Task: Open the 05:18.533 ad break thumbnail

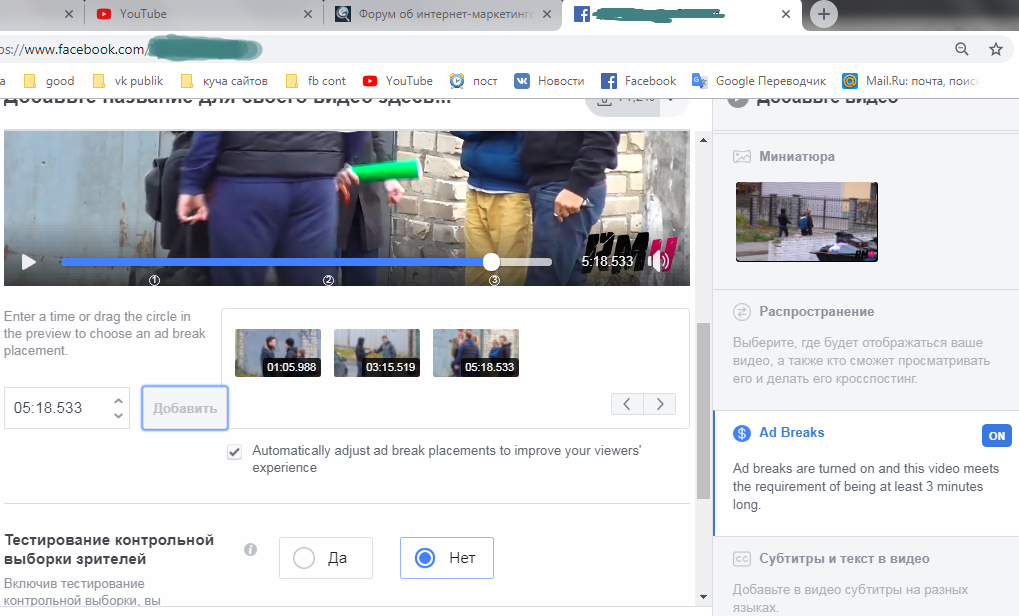Action: [476, 353]
